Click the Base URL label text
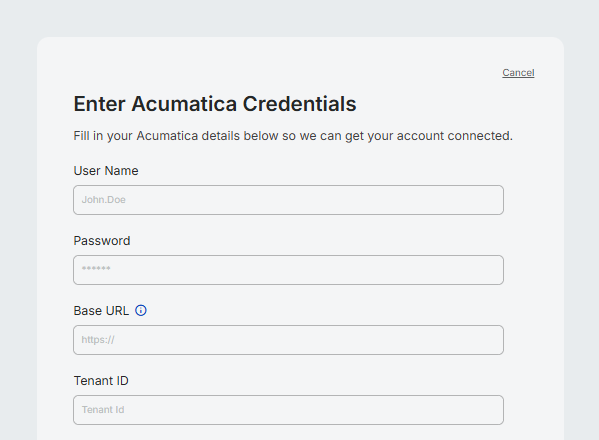599x440 pixels. point(101,311)
